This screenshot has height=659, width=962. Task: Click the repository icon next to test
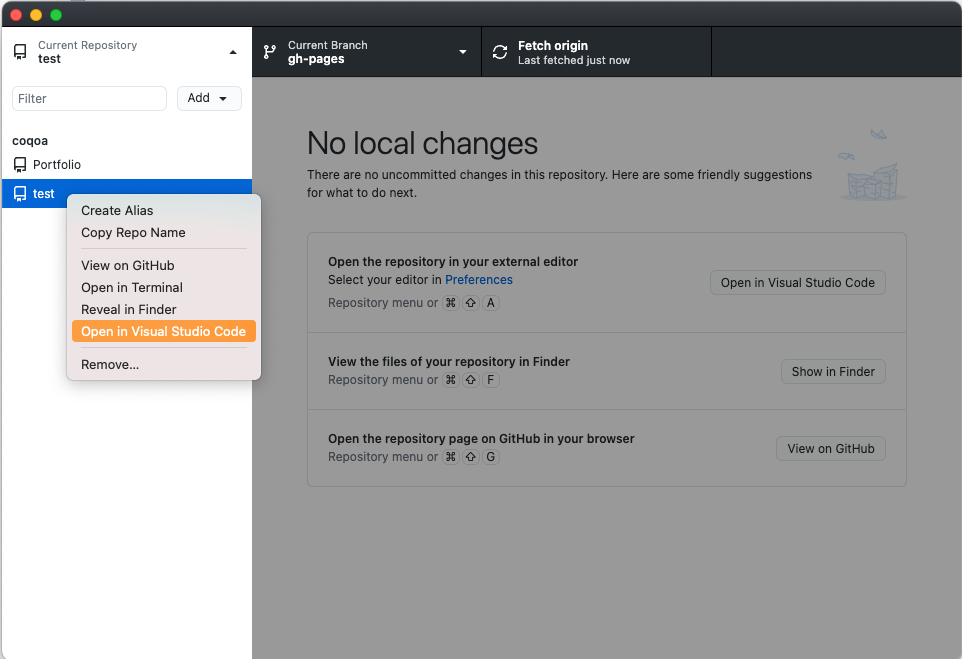(20, 194)
